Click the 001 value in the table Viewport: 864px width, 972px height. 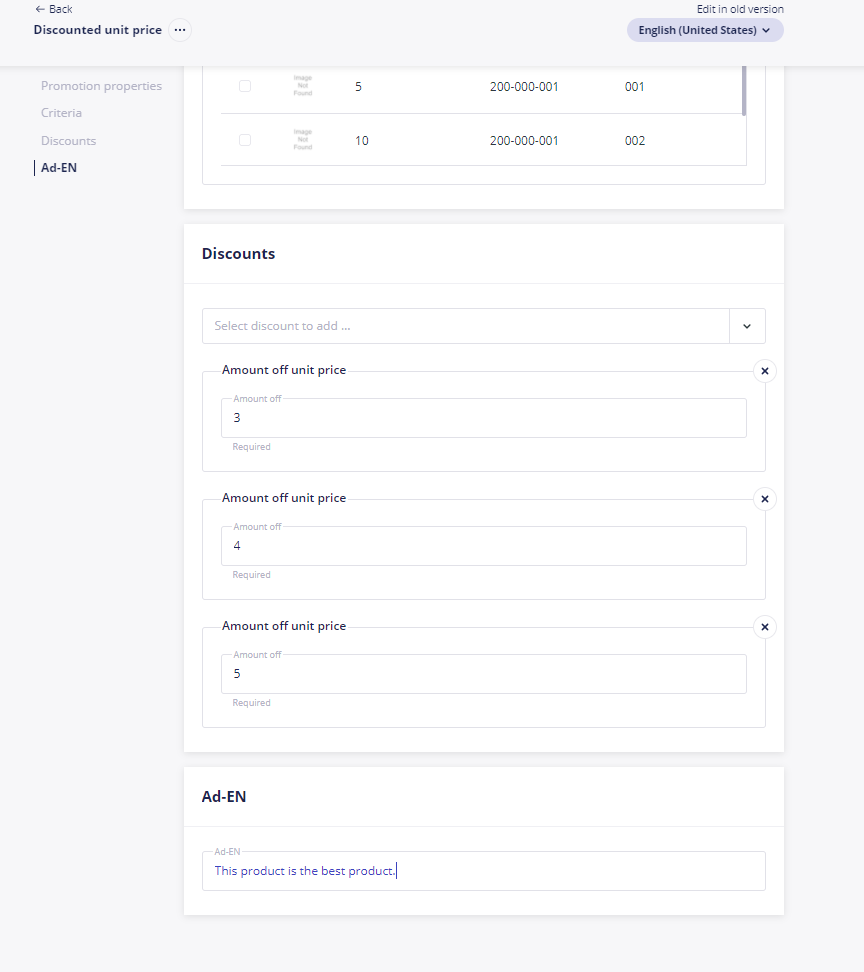634,87
